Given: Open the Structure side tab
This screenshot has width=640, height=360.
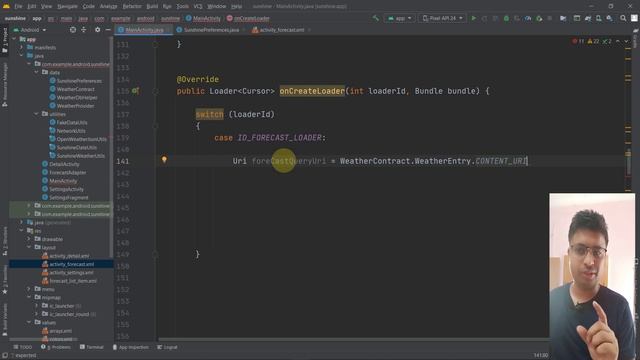Looking at the screenshot, I should pyautogui.click(x=5, y=241).
